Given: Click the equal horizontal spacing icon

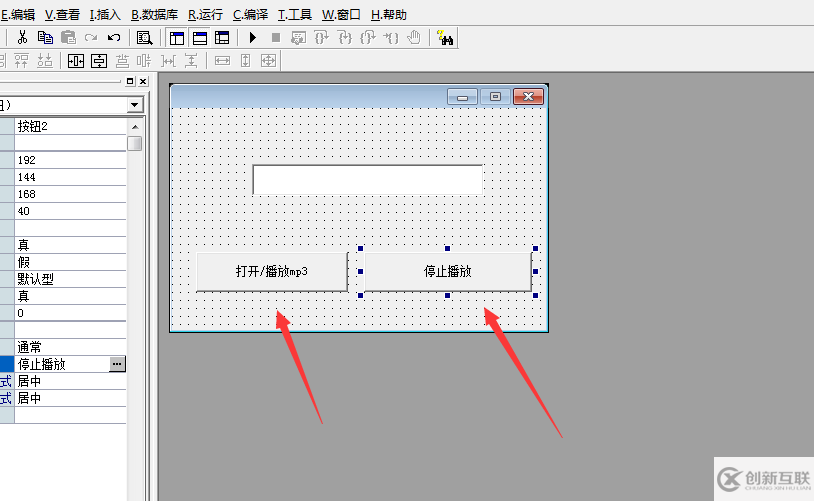Looking at the screenshot, I should [168, 61].
